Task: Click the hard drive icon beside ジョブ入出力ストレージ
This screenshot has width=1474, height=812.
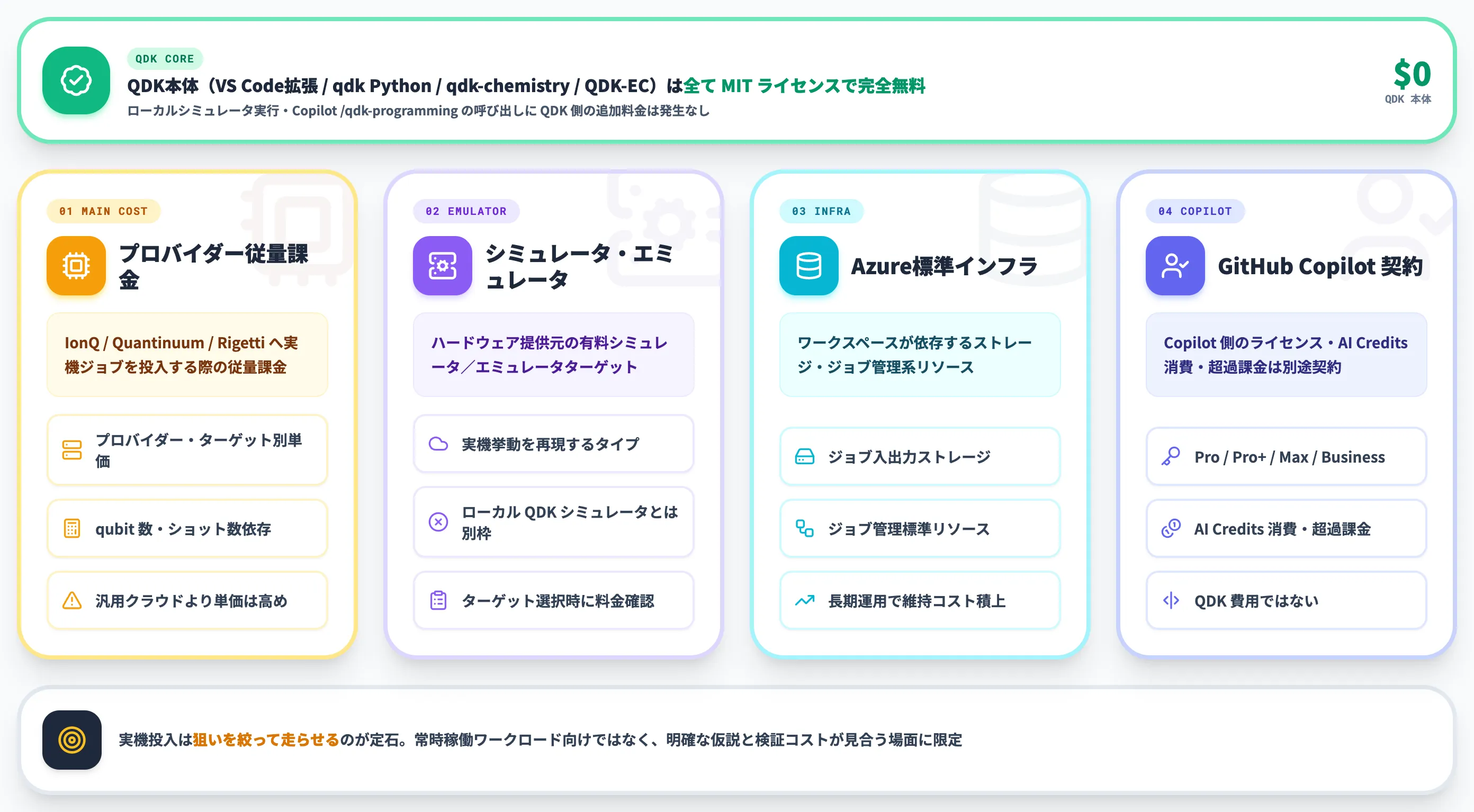Action: point(805,456)
